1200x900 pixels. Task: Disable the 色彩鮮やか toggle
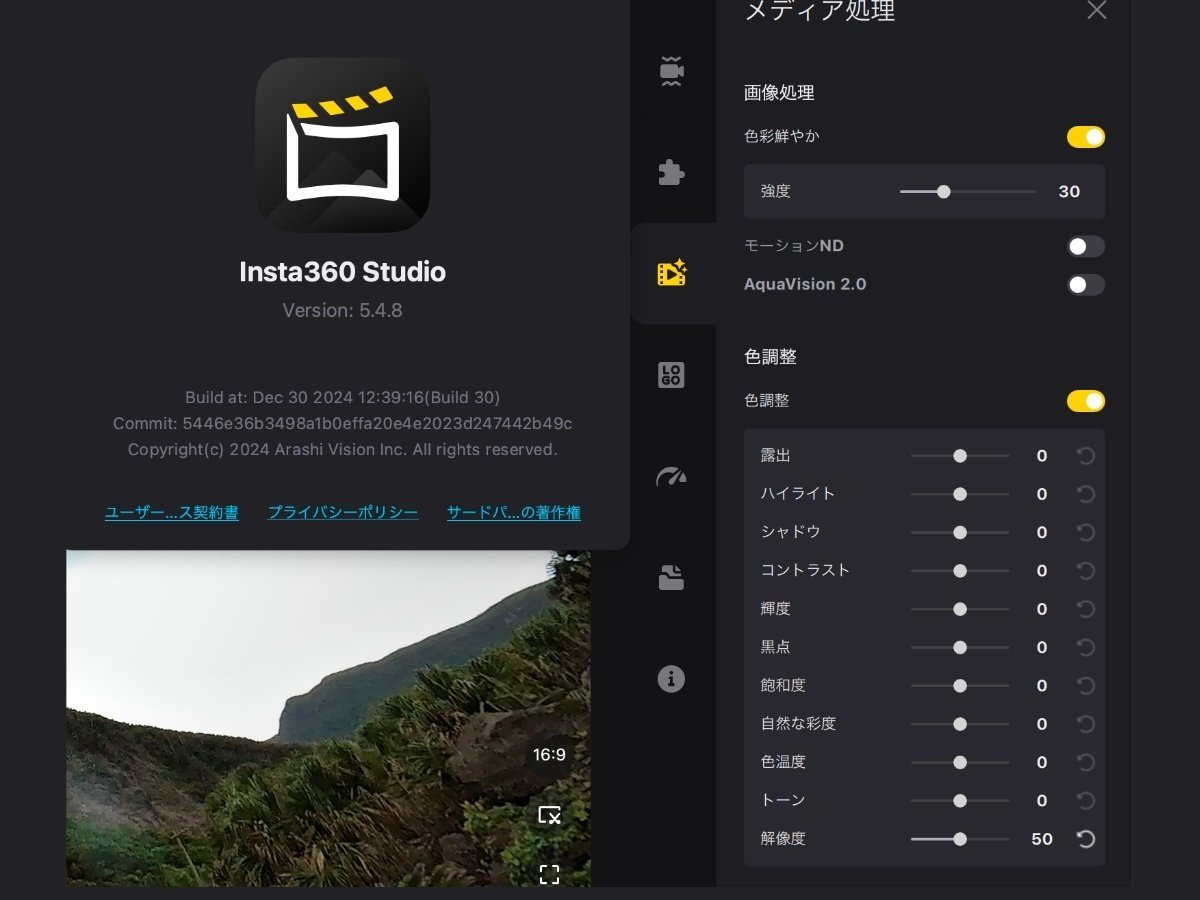pos(1086,137)
